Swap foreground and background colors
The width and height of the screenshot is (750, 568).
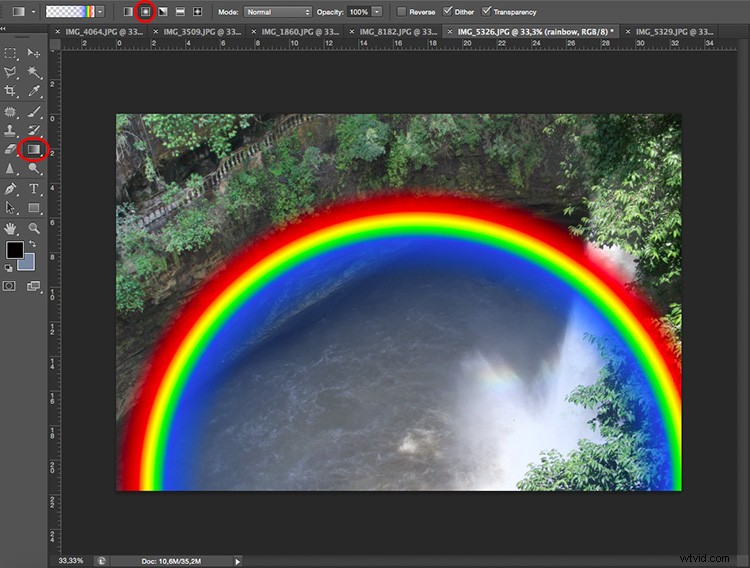(x=32, y=244)
